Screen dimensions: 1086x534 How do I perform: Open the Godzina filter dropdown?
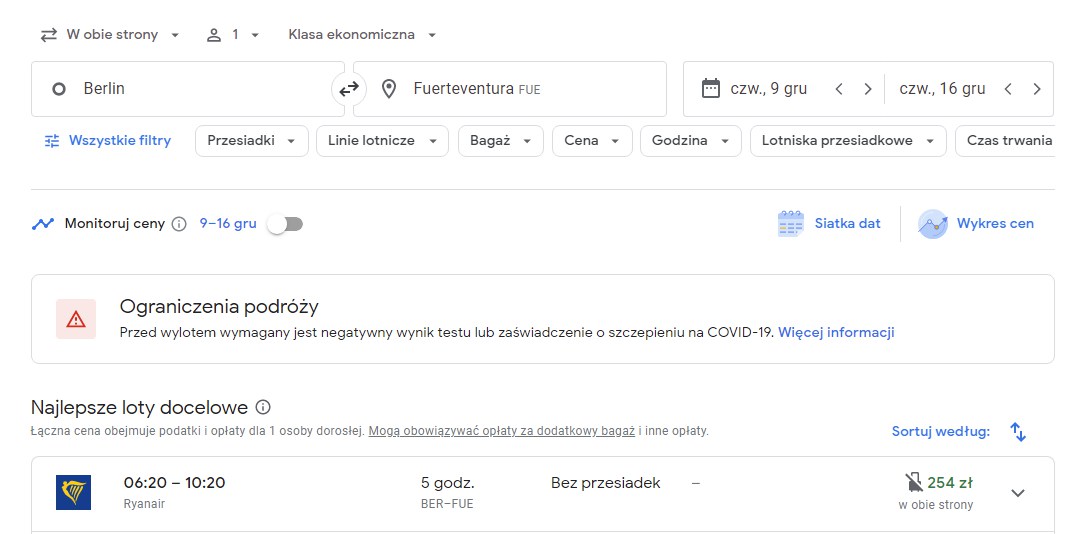click(691, 141)
